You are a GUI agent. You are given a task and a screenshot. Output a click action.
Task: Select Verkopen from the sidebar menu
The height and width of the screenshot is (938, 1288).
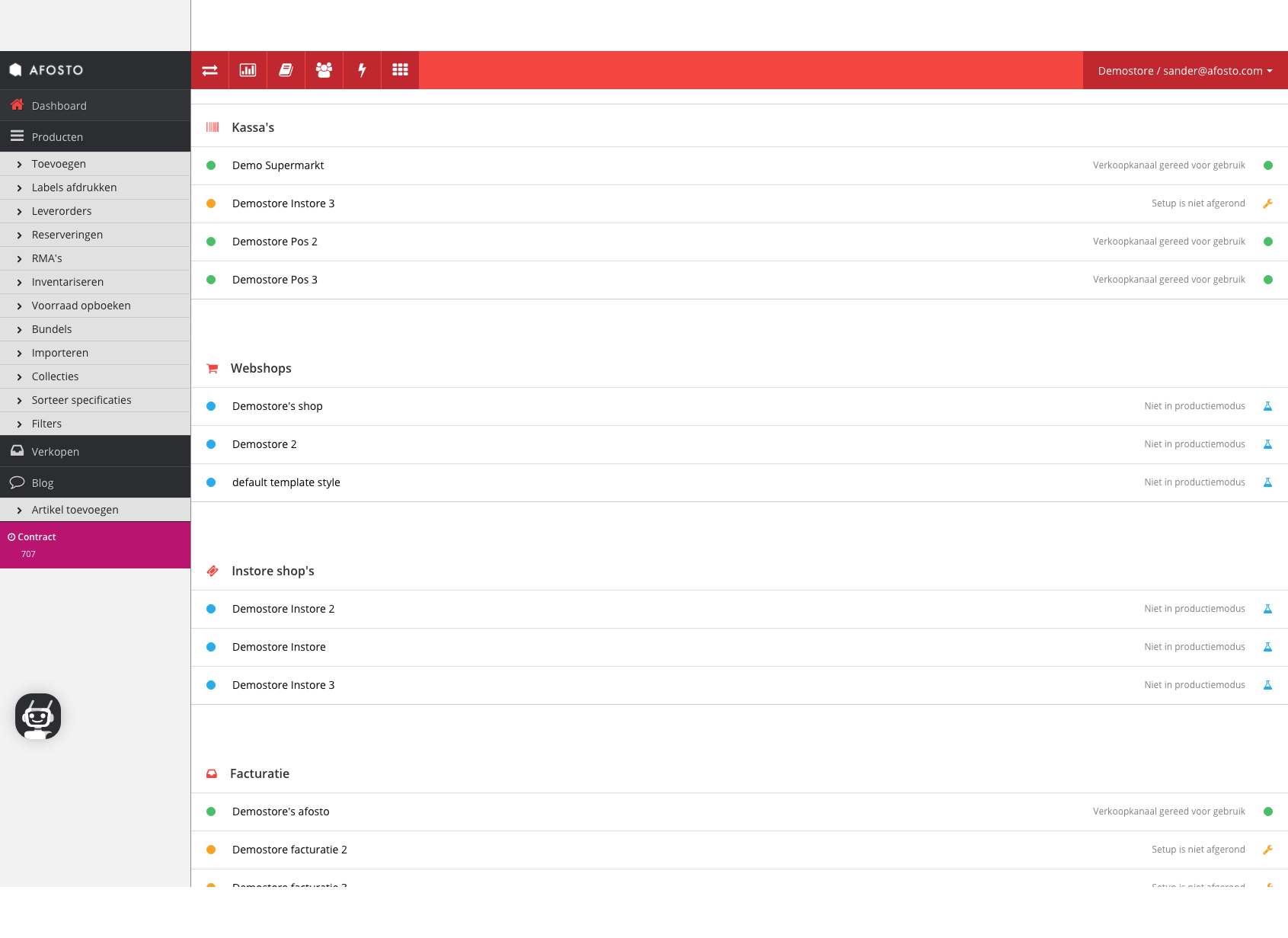point(55,451)
